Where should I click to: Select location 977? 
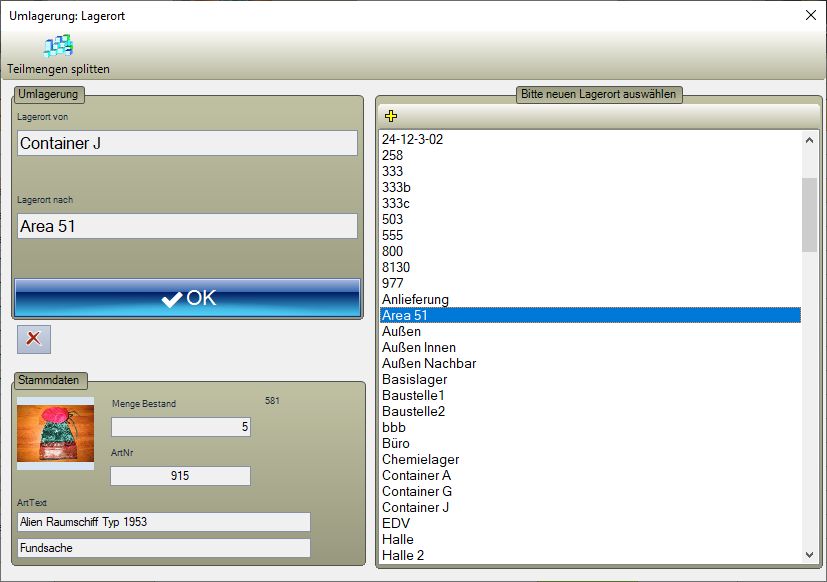tap(590, 283)
